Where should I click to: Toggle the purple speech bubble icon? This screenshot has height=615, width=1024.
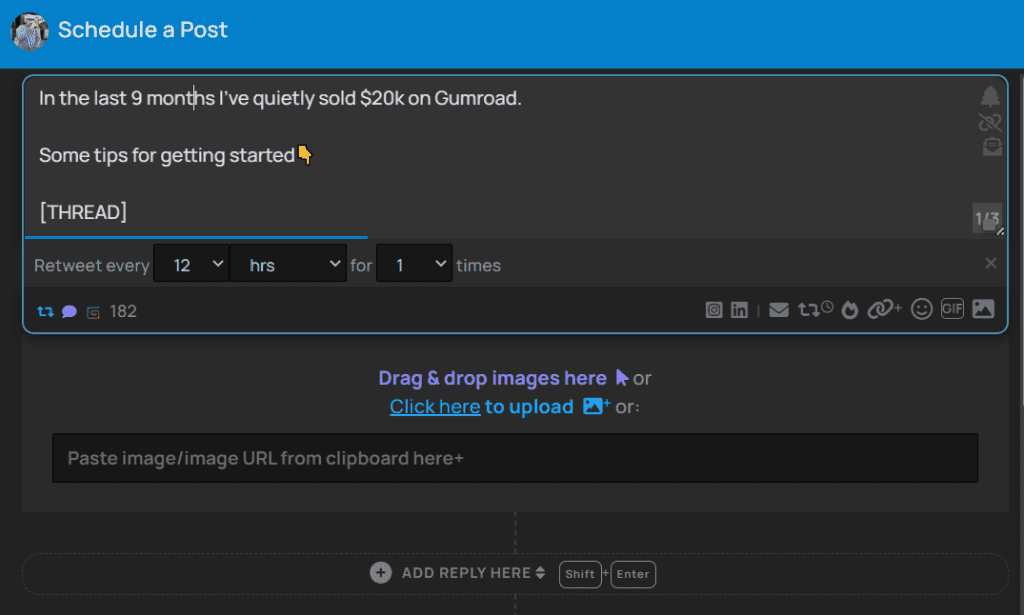[69, 311]
